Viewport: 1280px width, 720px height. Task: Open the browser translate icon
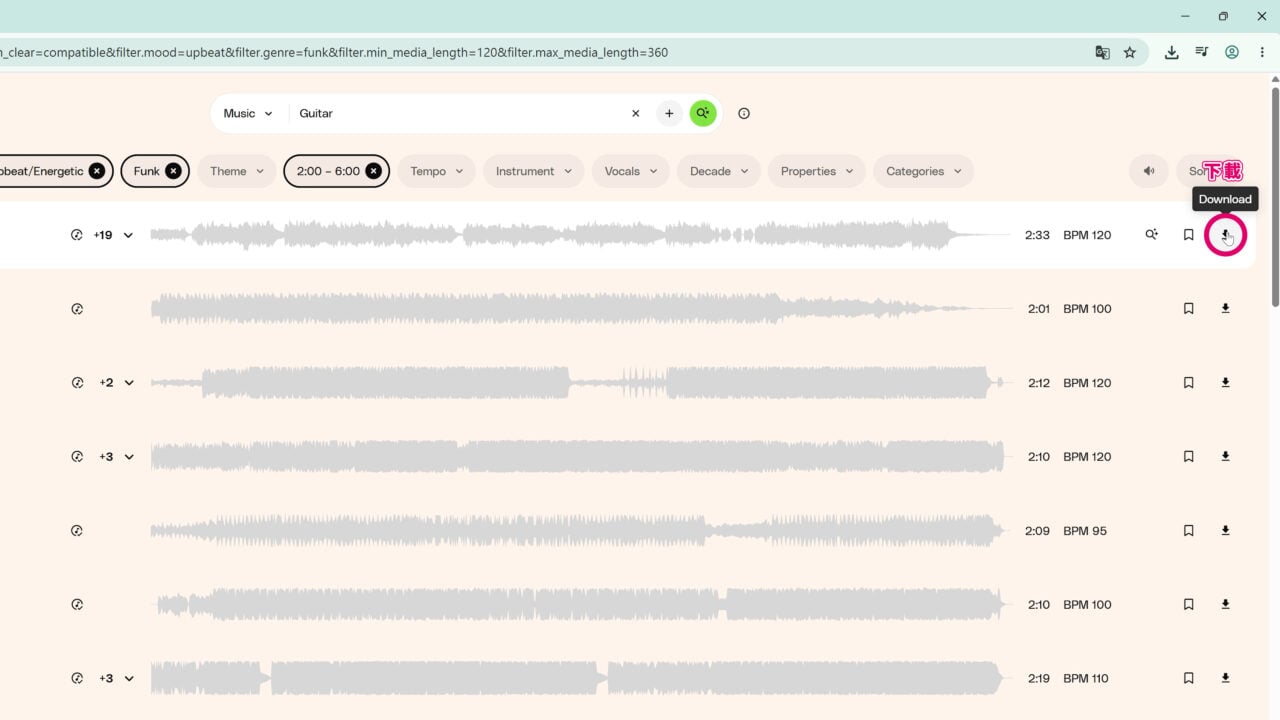(x=1102, y=52)
